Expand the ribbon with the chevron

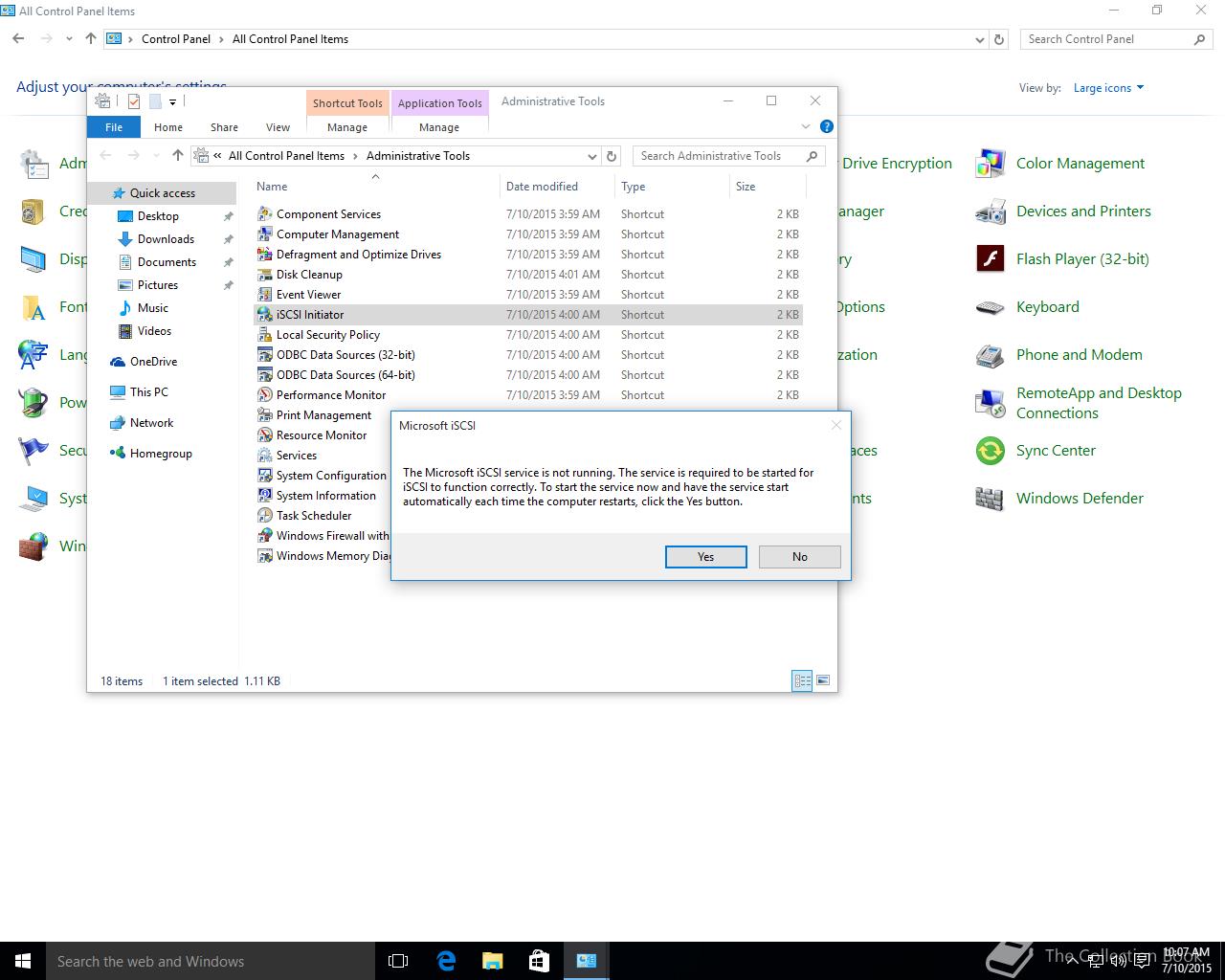(x=805, y=126)
